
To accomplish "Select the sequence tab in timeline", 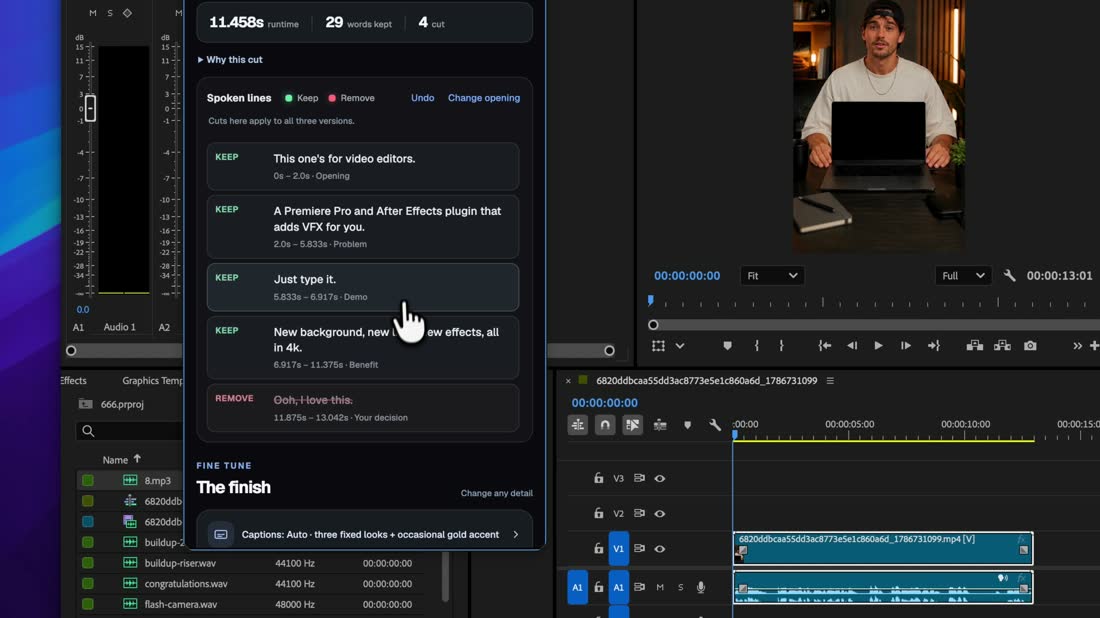I will point(706,381).
